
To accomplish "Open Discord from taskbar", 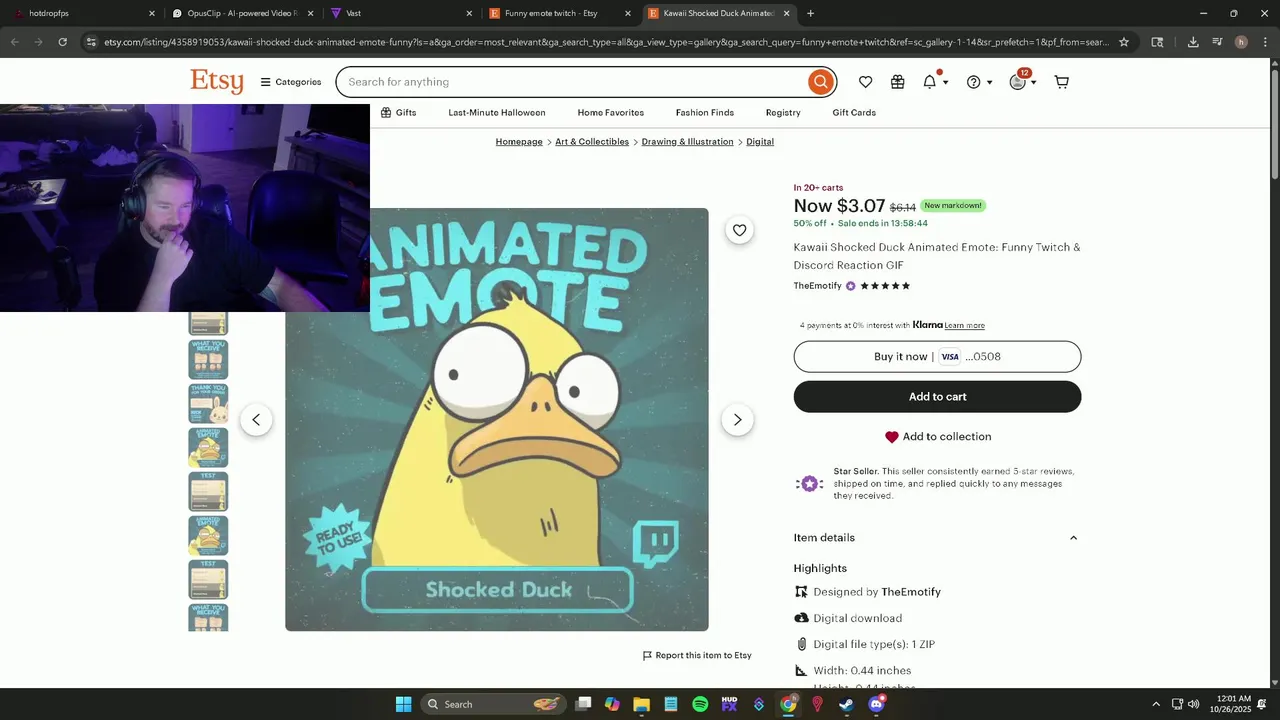I will pyautogui.click(x=877, y=704).
